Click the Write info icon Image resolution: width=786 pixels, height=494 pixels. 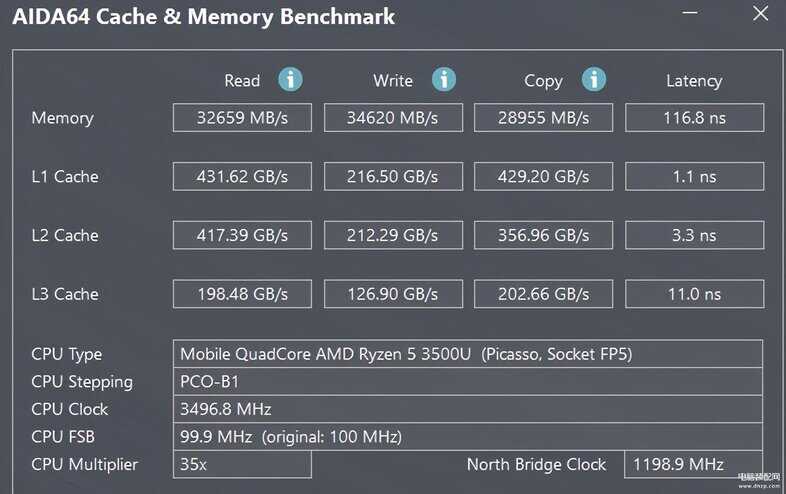coord(444,79)
